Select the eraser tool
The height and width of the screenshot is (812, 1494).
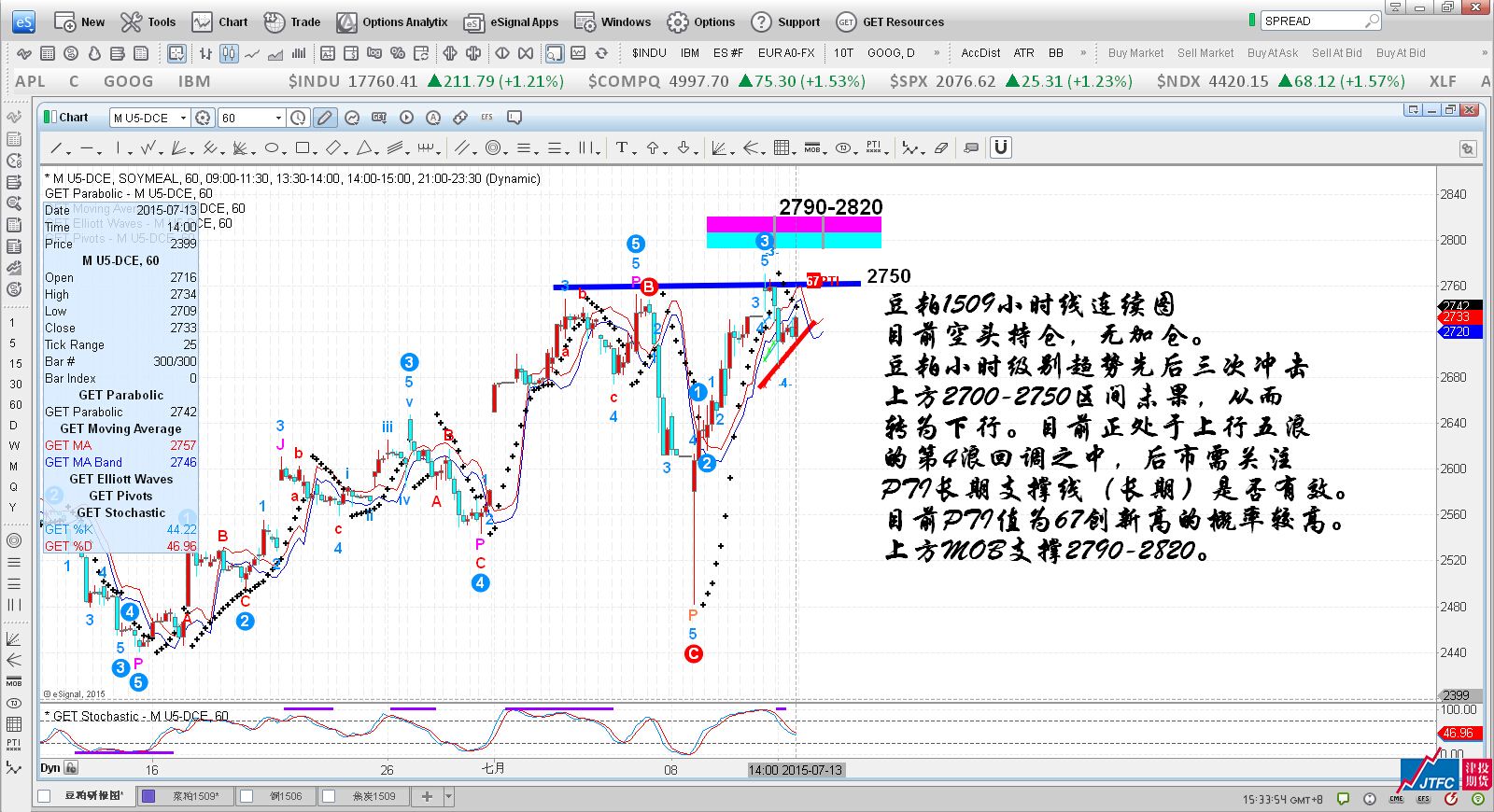click(x=941, y=148)
